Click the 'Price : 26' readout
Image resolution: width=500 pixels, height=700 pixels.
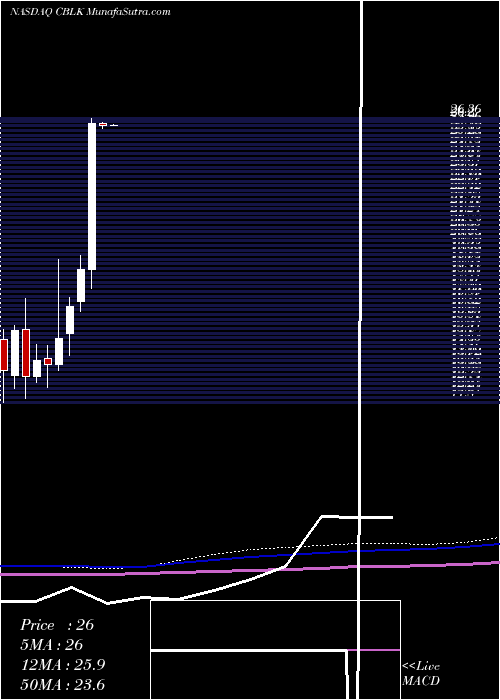pos(57,625)
